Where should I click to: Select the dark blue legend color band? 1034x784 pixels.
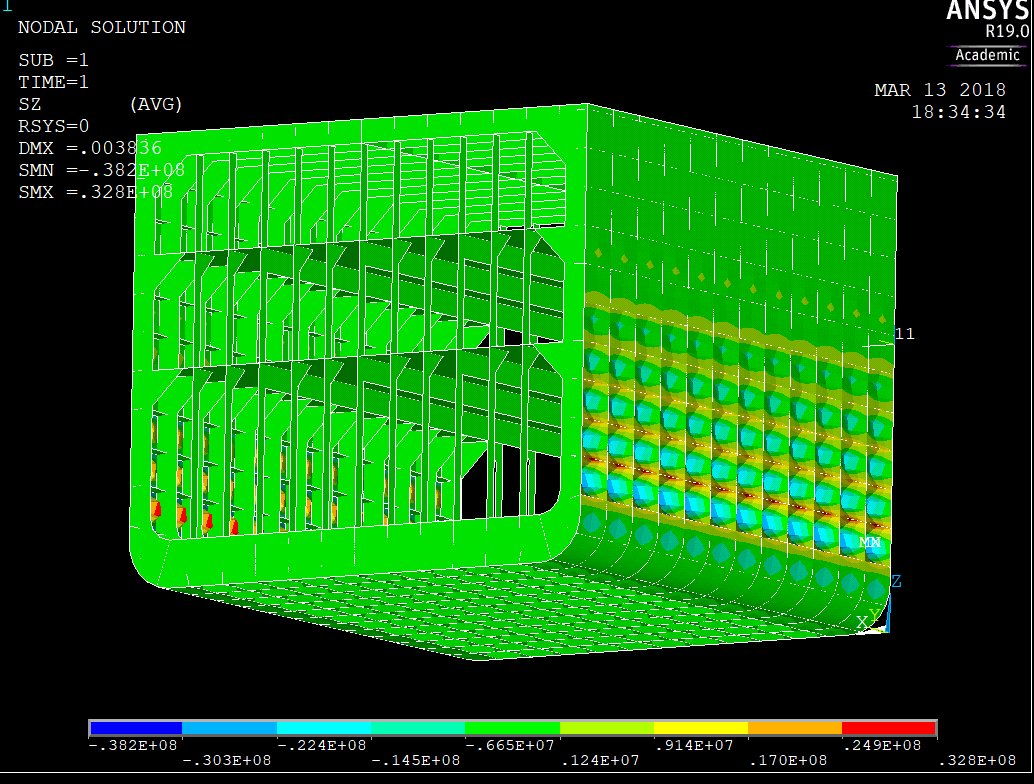tap(136, 728)
